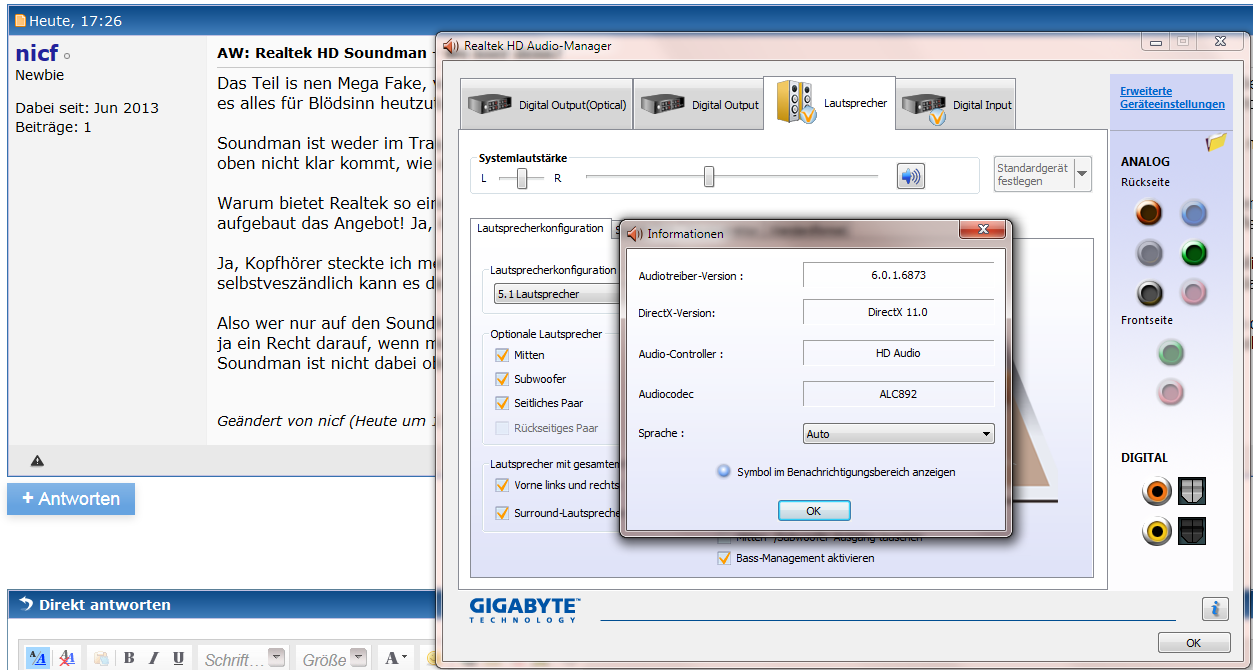Toggle the Subwoofer checkbox
The image size is (1253, 670).
[x=502, y=379]
